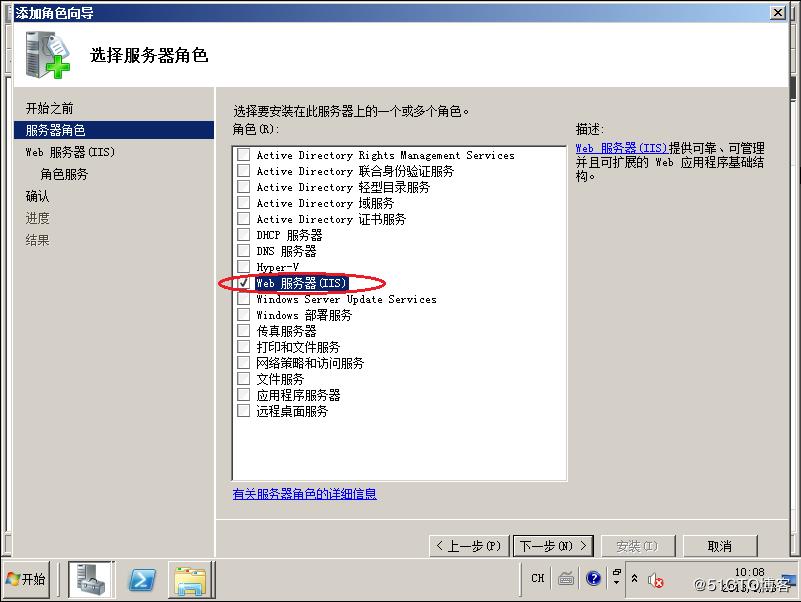Screen dimensions: 801x602
Task: Check Windows Server Update Services
Action: tap(244, 298)
